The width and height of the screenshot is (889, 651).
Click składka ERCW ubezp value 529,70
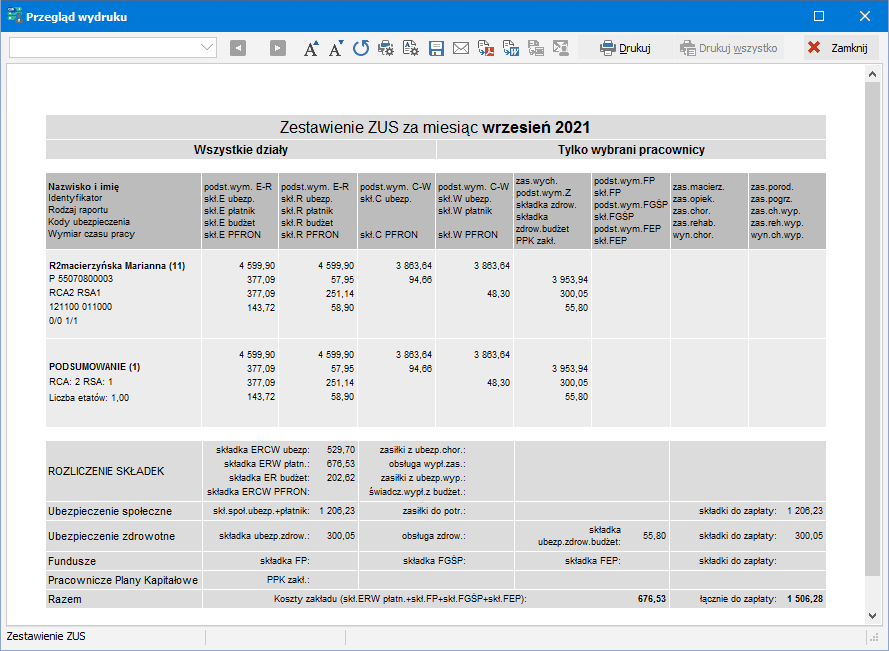click(341, 450)
